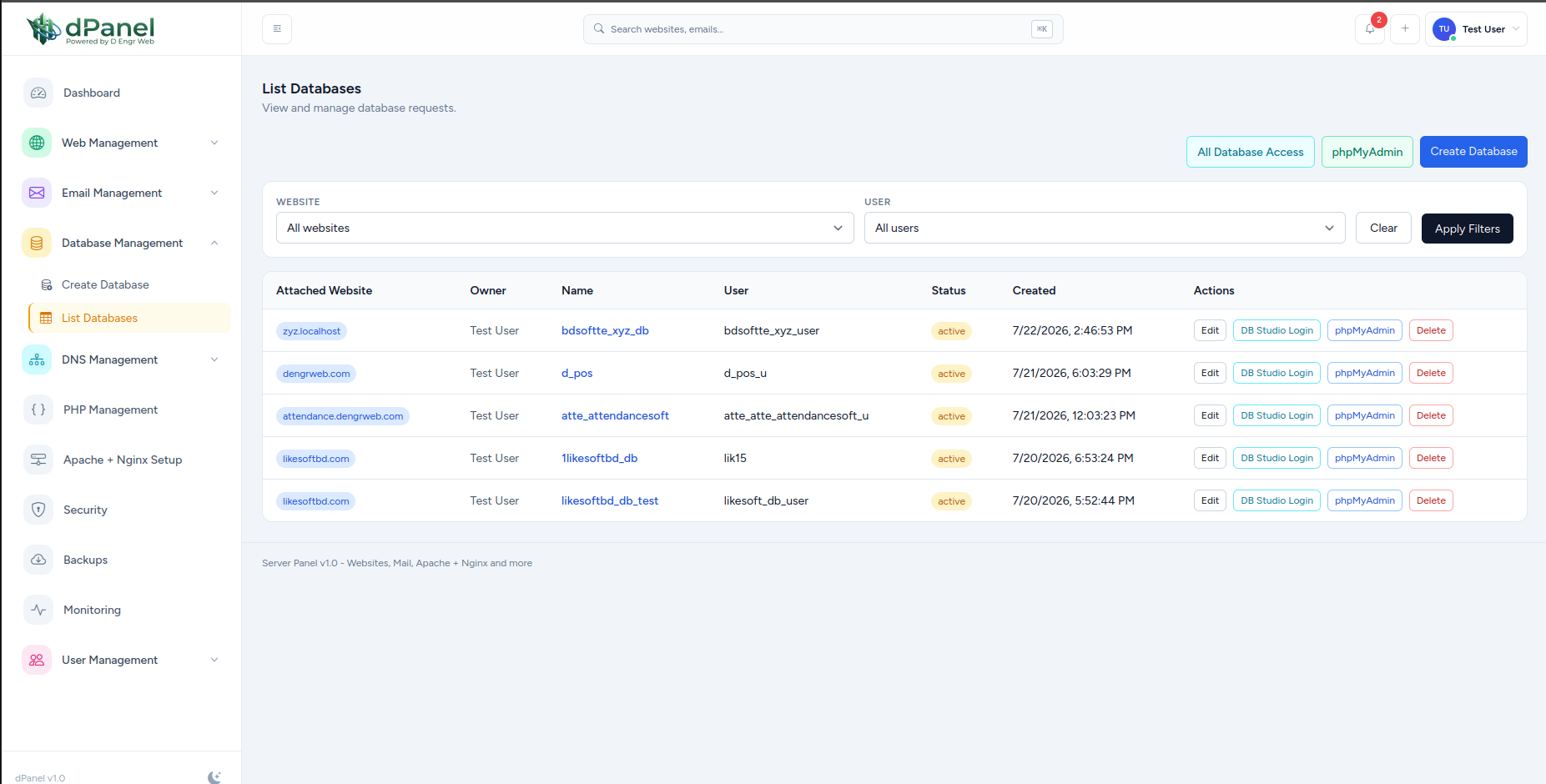Click the All Database Access button
The width and height of the screenshot is (1546, 784).
(1250, 152)
